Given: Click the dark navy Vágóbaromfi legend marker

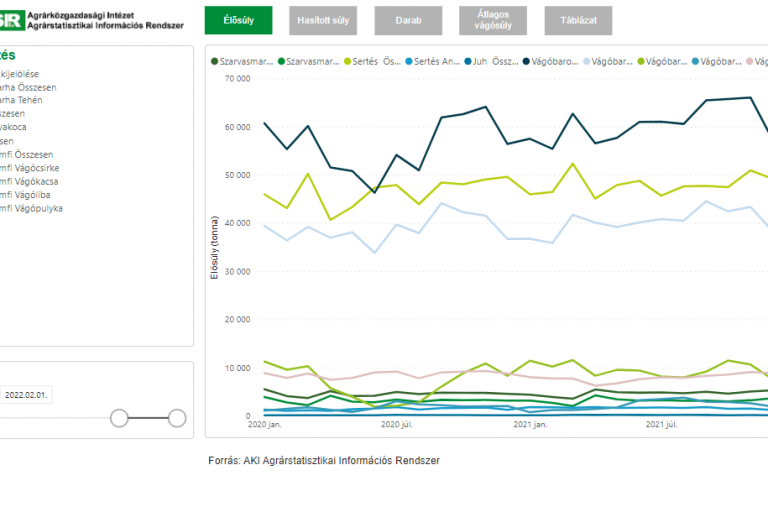Looking at the screenshot, I should click(526, 61).
